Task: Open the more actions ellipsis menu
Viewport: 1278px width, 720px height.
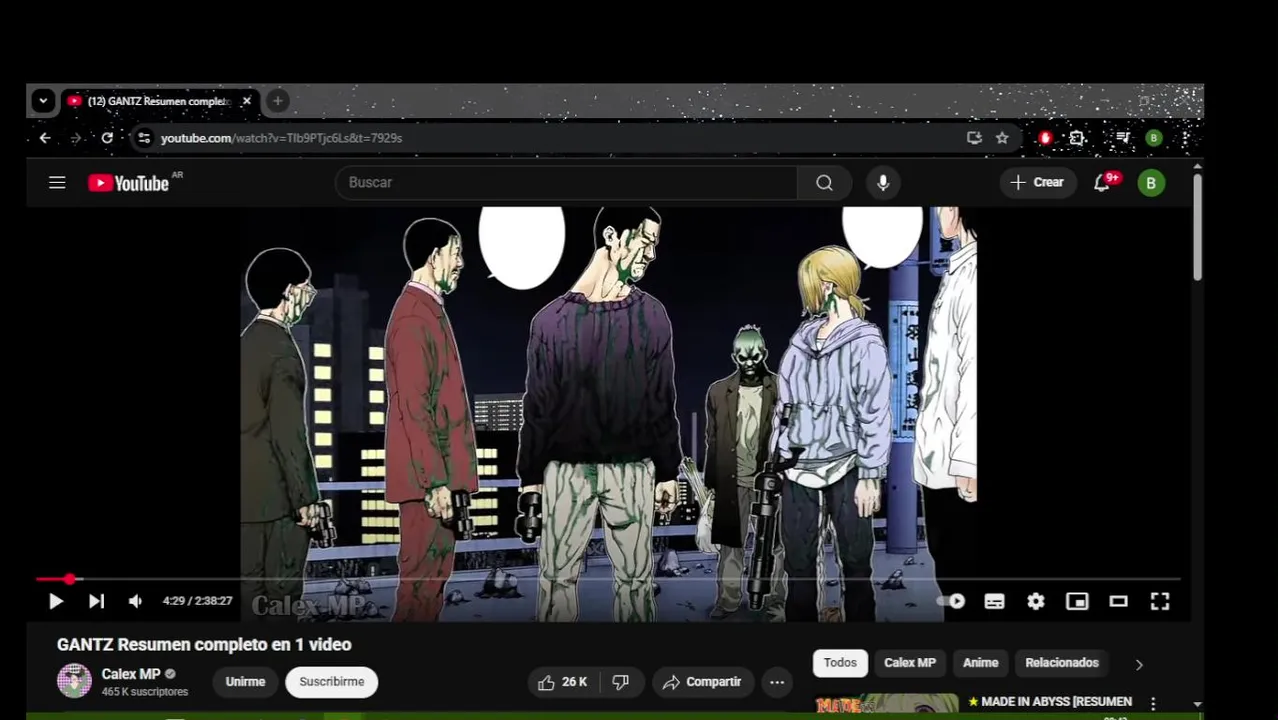Action: pos(777,682)
